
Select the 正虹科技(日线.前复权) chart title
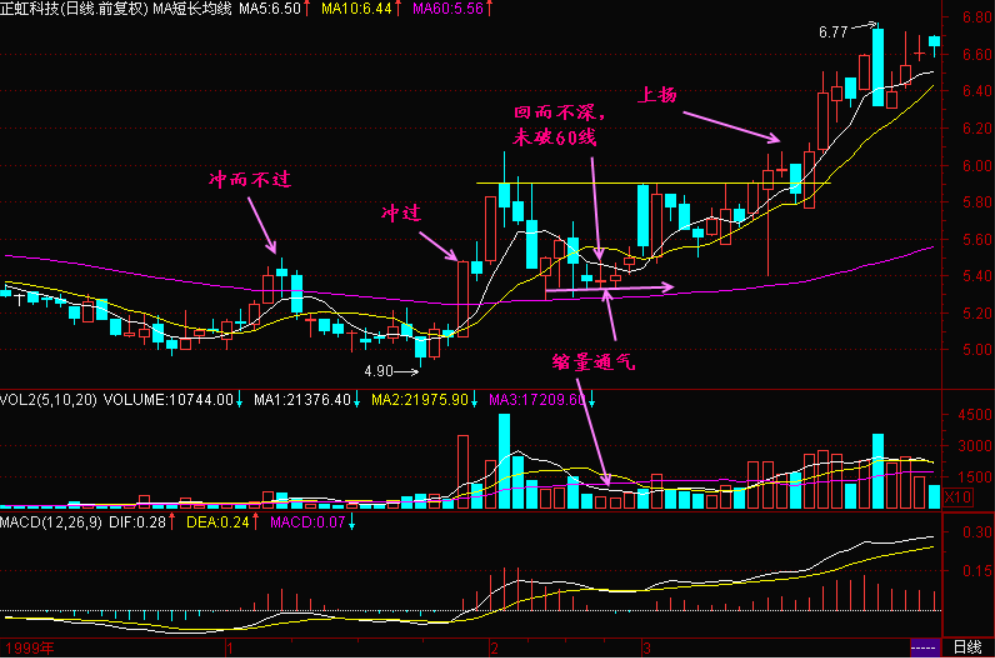[x=75, y=8]
